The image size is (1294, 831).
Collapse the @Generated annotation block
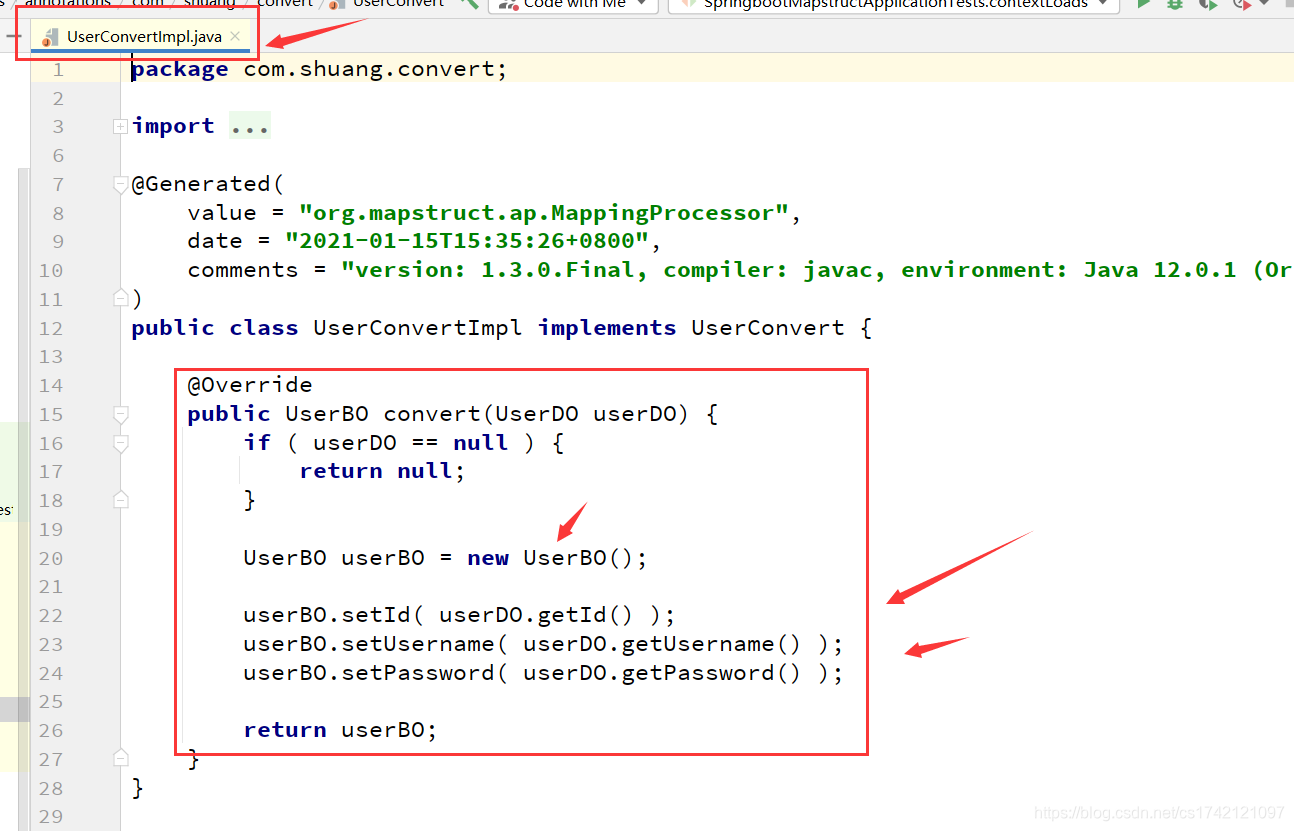coord(121,183)
